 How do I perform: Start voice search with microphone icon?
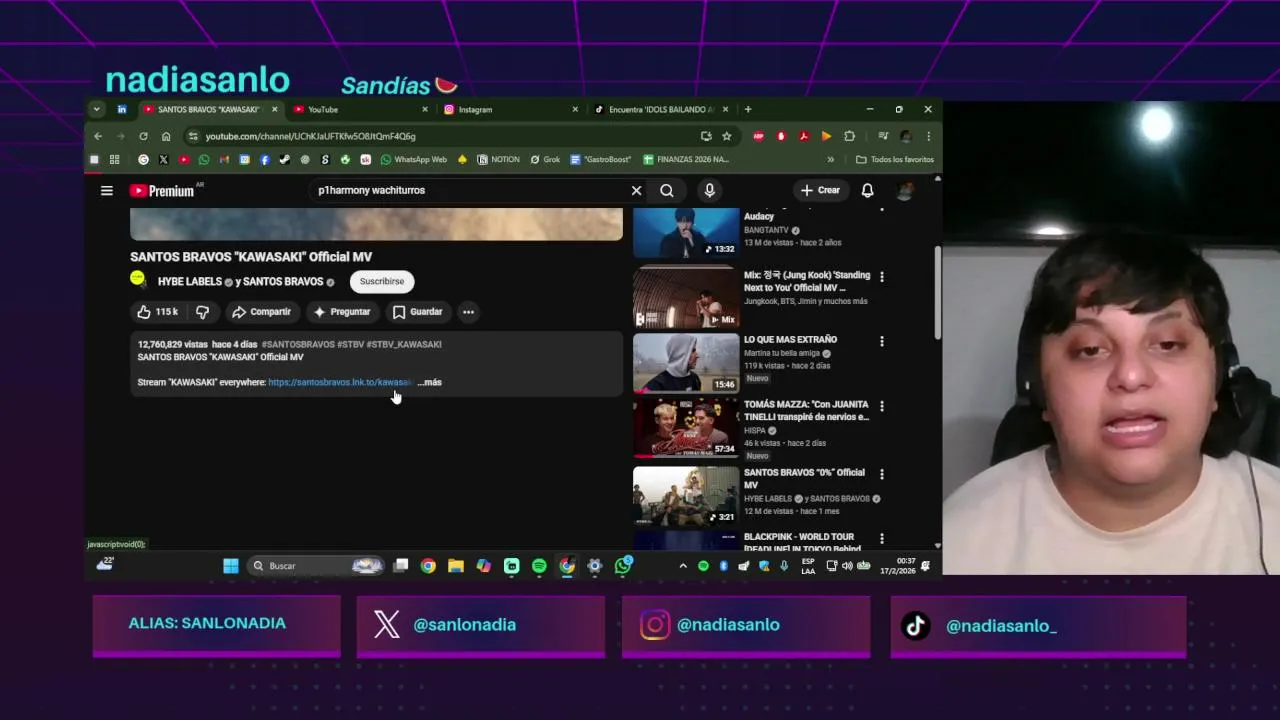coord(709,190)
